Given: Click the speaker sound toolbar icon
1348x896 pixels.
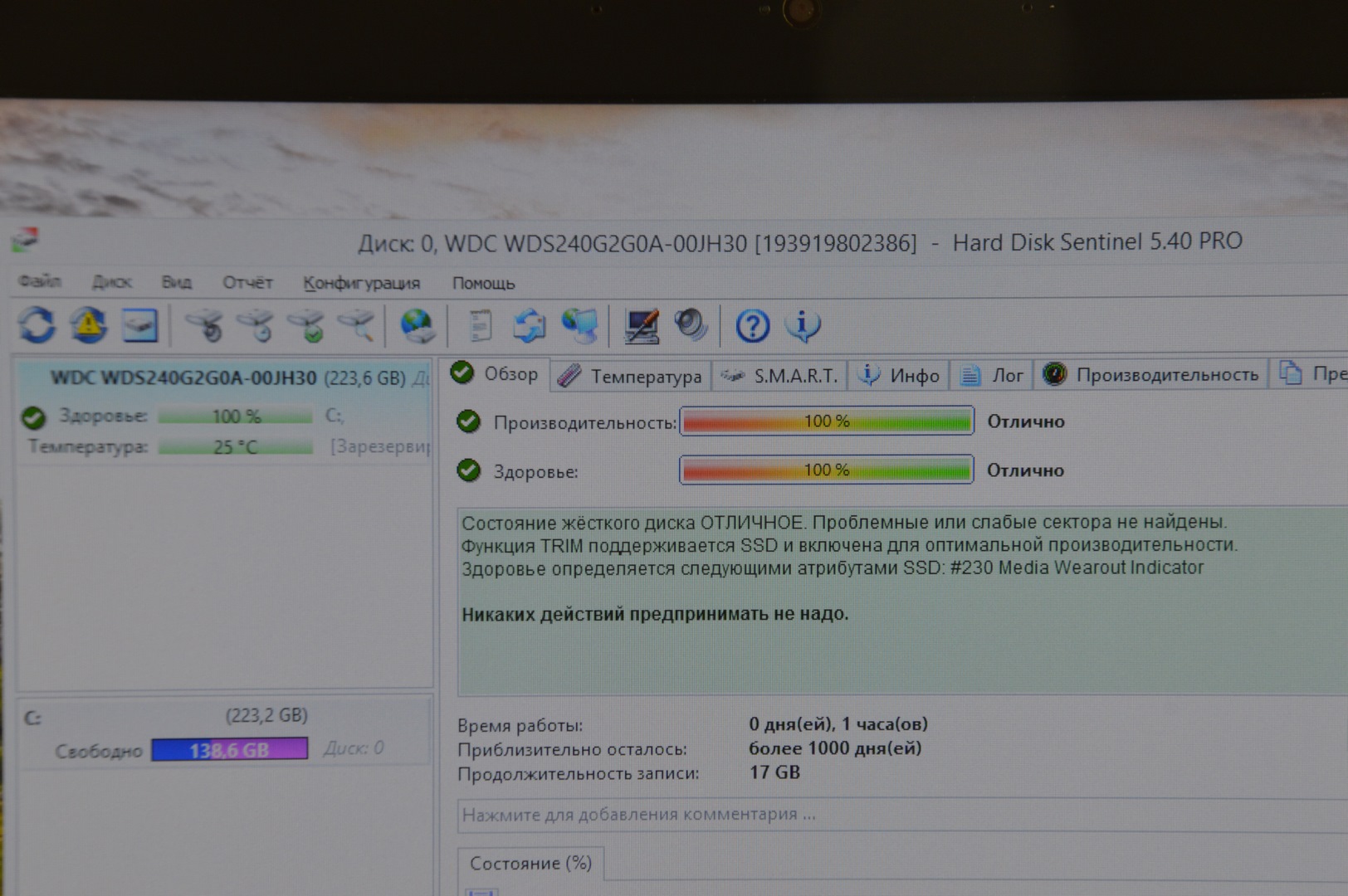Looking at the screenshot, I should point(690,325).
